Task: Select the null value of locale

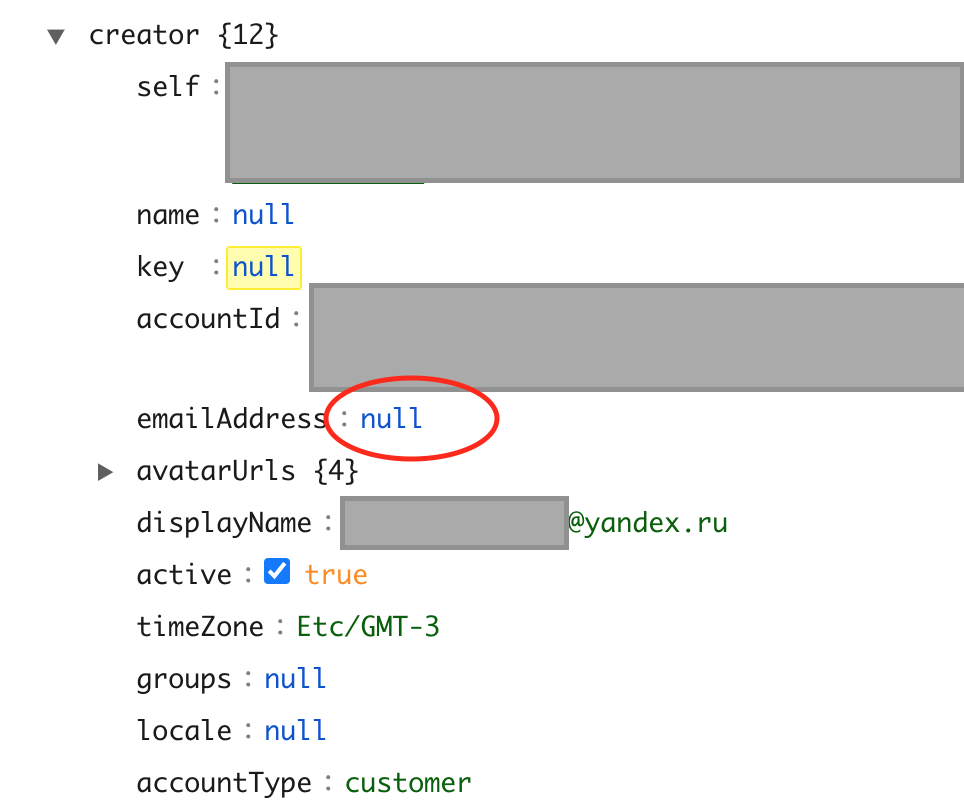Action: (x=295, y=731)
